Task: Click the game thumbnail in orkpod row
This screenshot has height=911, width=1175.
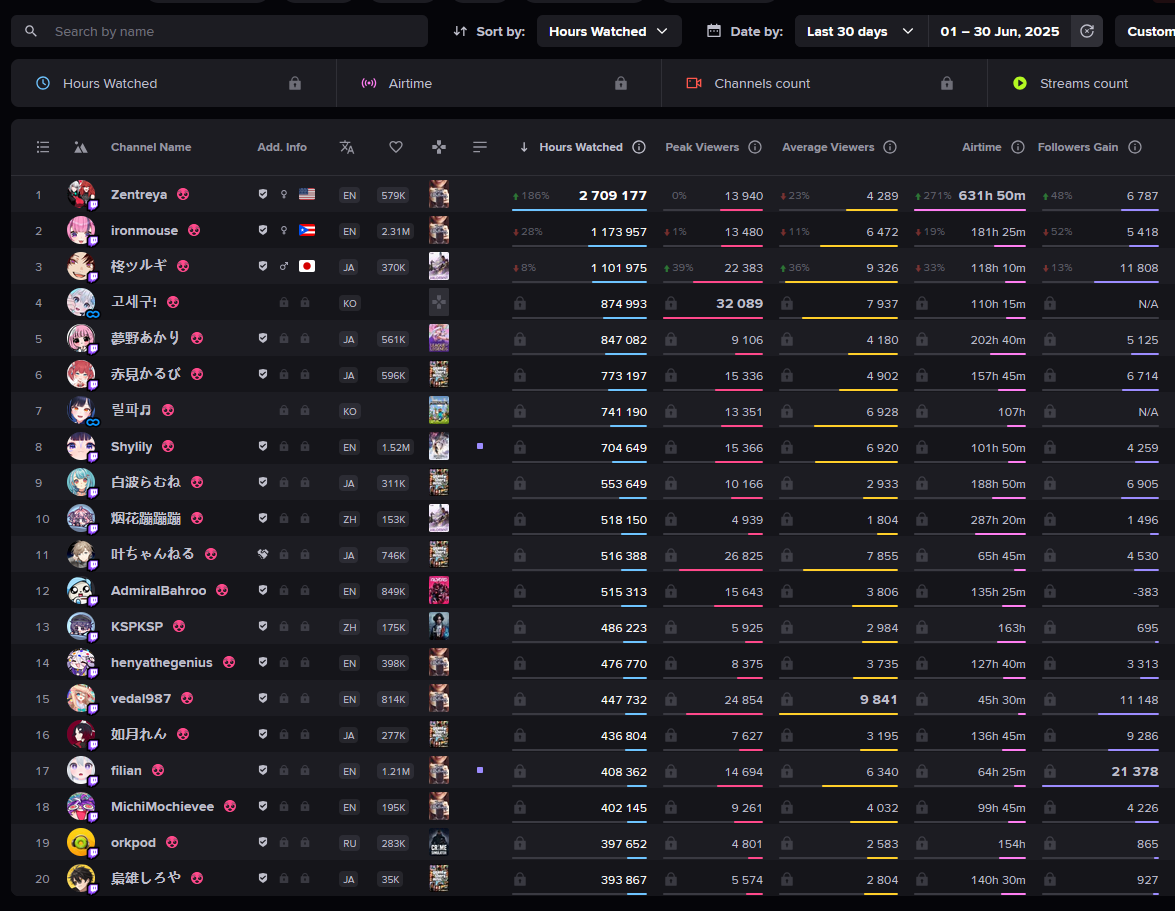Action: click(x=439, y=843)
